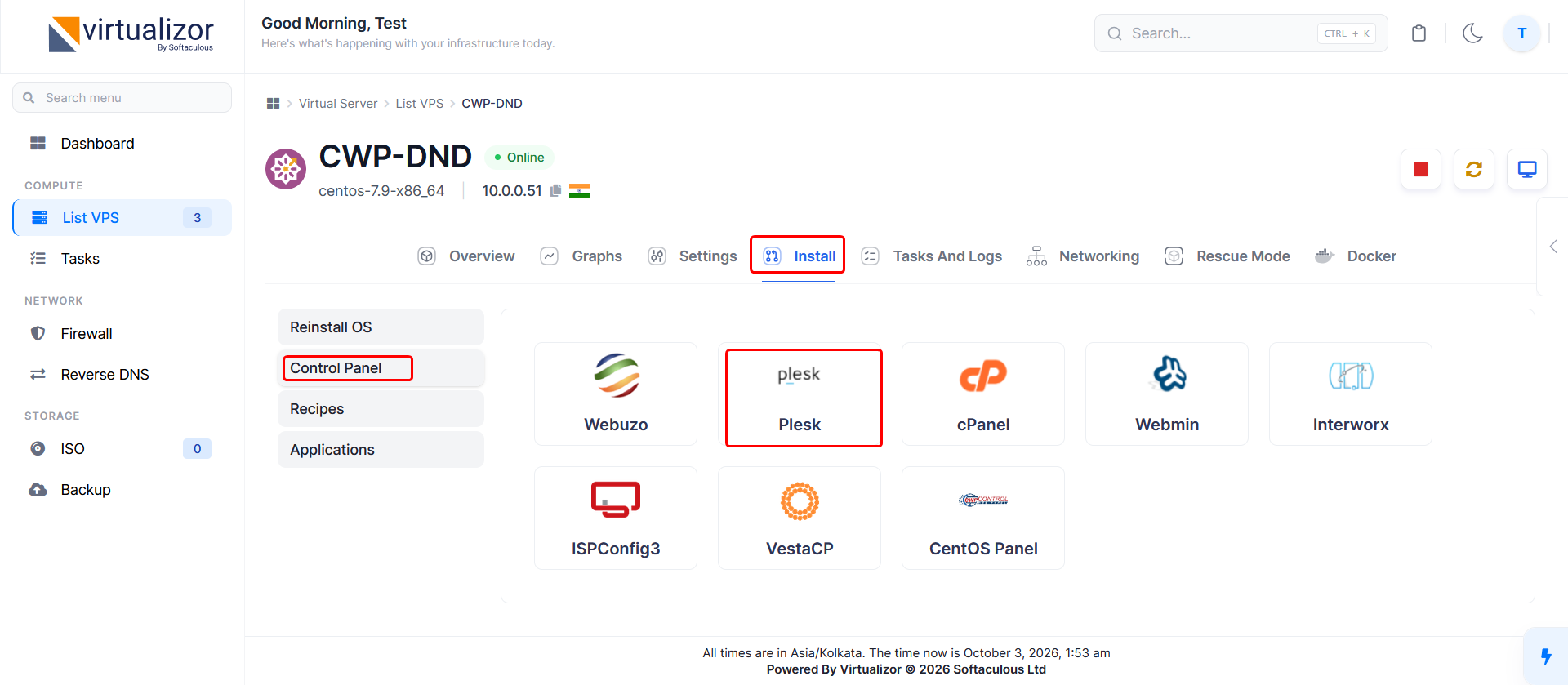Screen dimensions: 1568x685
Task: Choose the cPanel control panel tile
Action: 983,394
